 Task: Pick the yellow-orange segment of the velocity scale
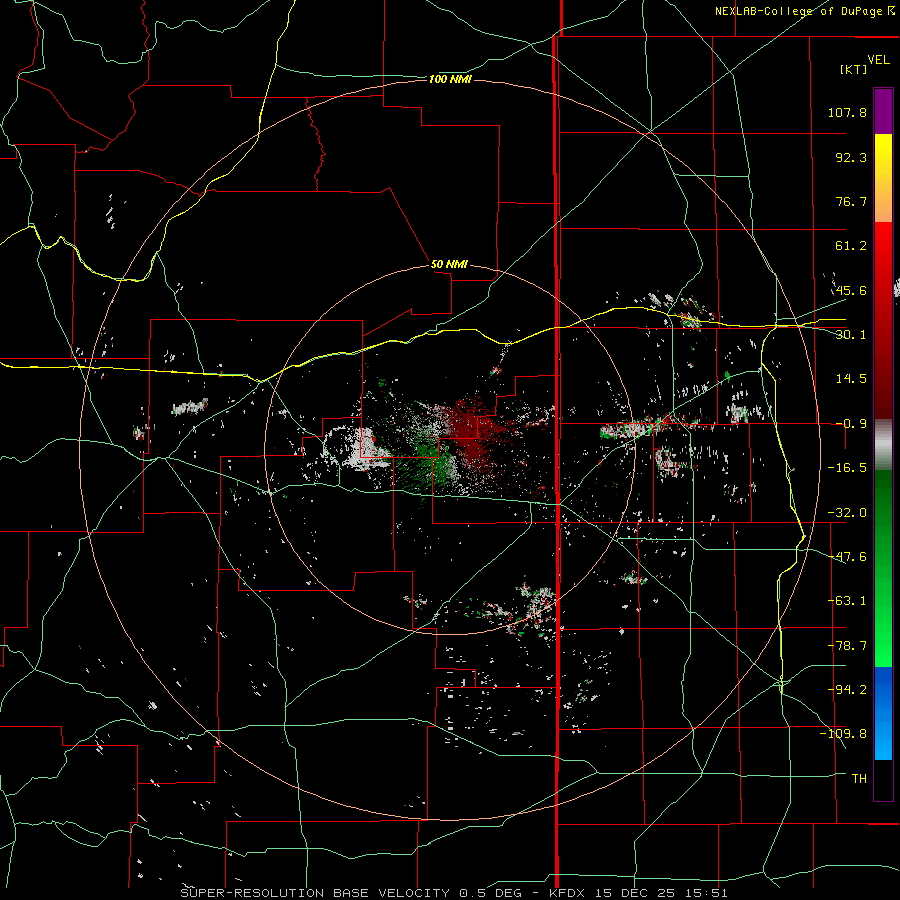pos(883,178)
